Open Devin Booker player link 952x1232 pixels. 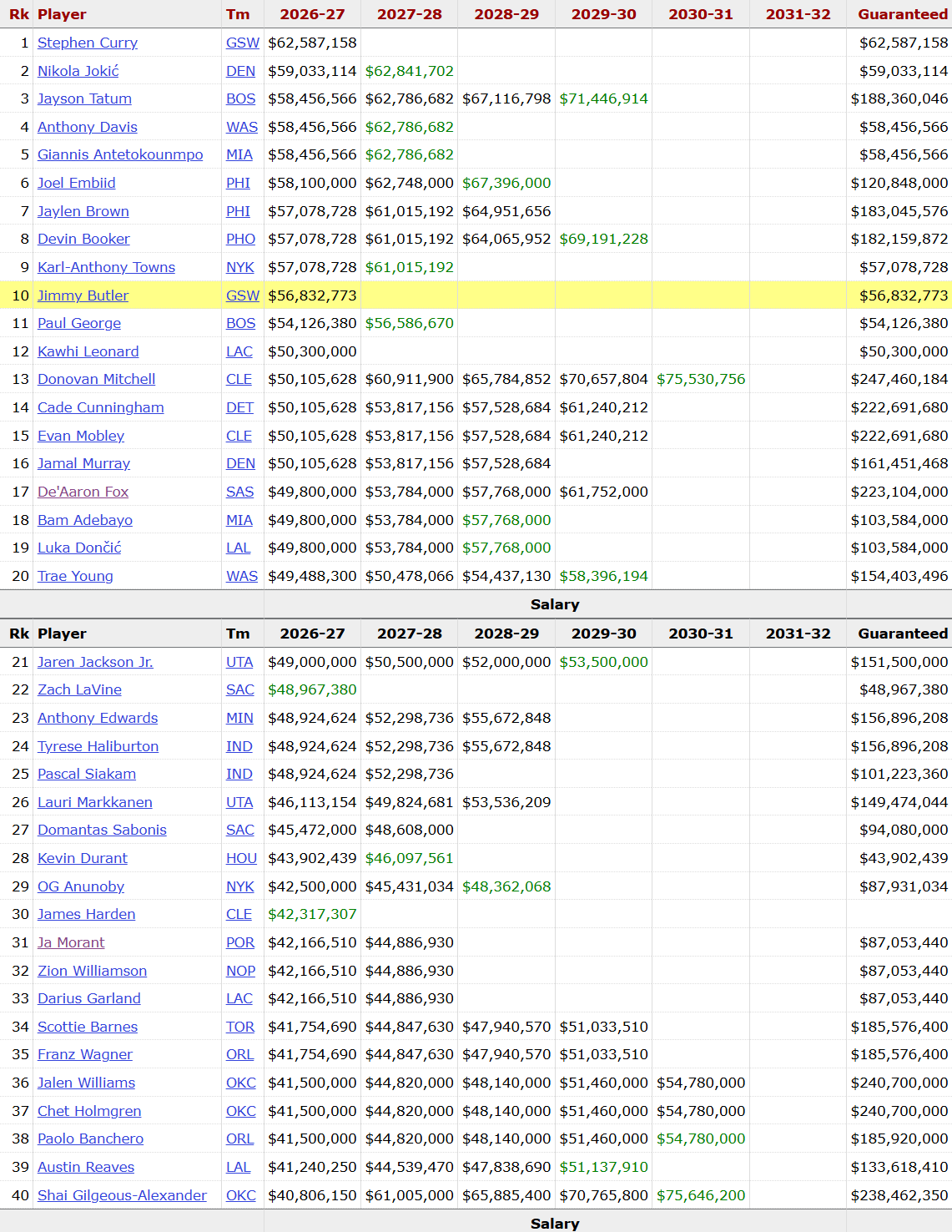click(x=83, y=239)
